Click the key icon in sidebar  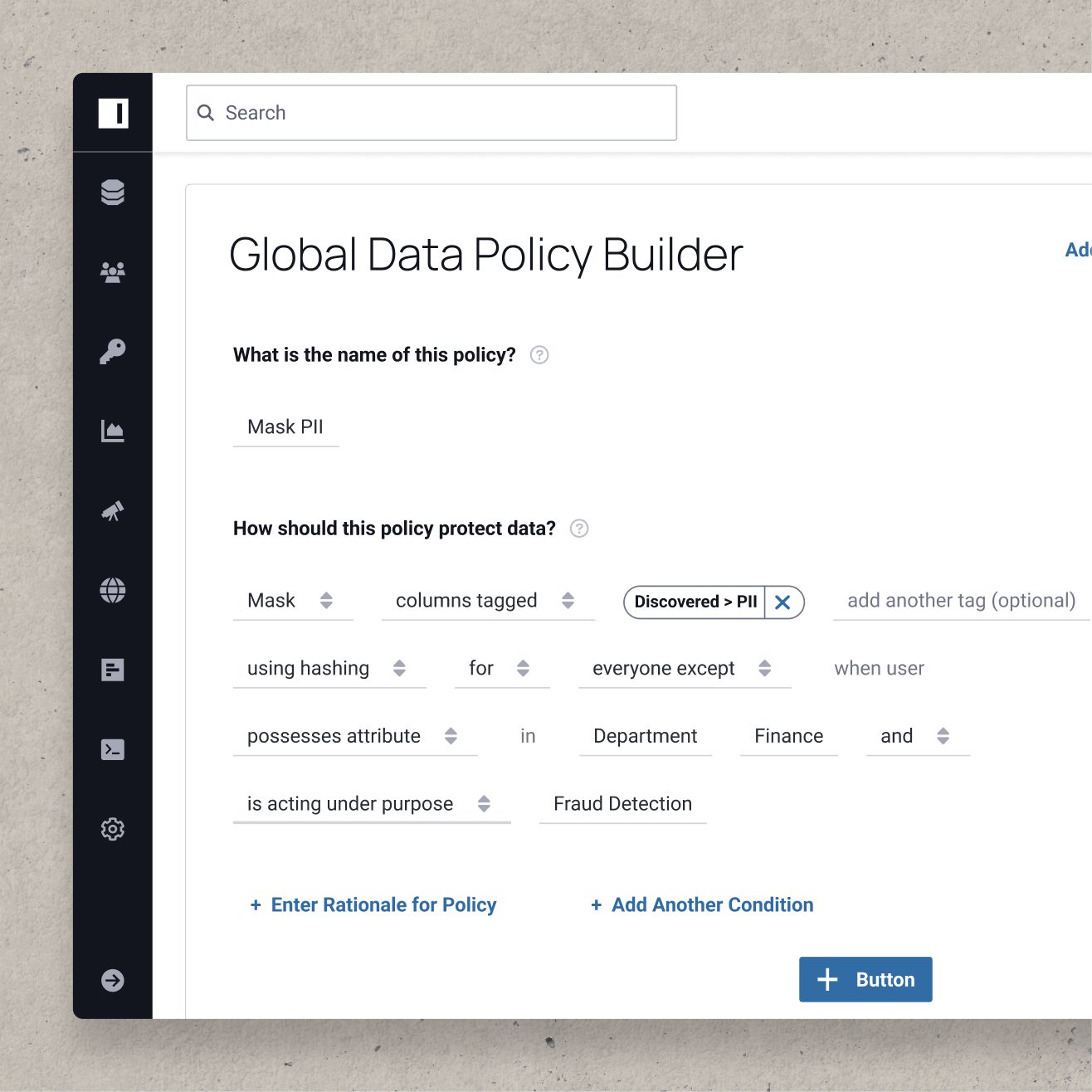[x=113, y=351]
